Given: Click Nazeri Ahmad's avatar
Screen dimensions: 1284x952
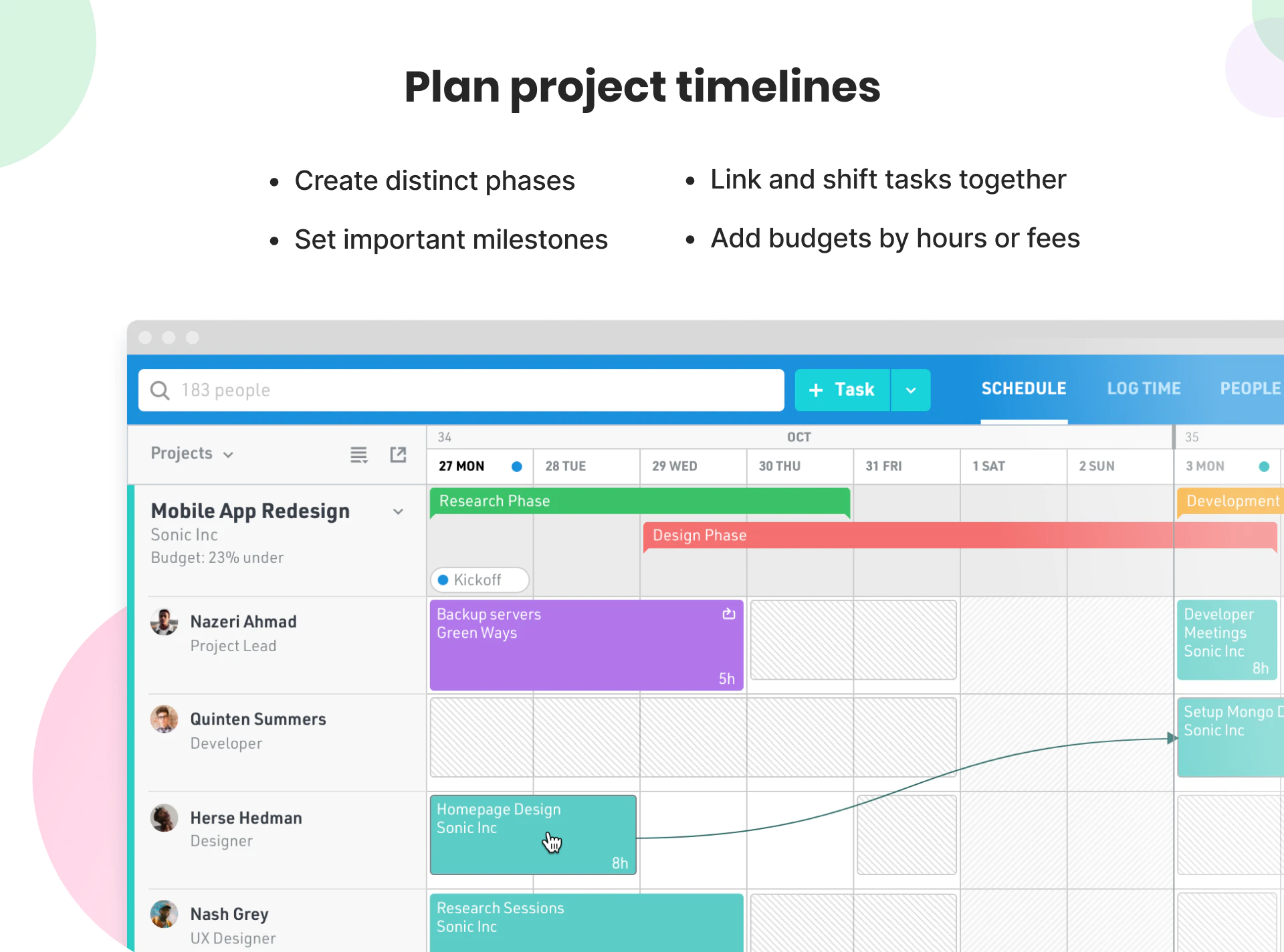Looking at the screenshot, I should [164, 622].
